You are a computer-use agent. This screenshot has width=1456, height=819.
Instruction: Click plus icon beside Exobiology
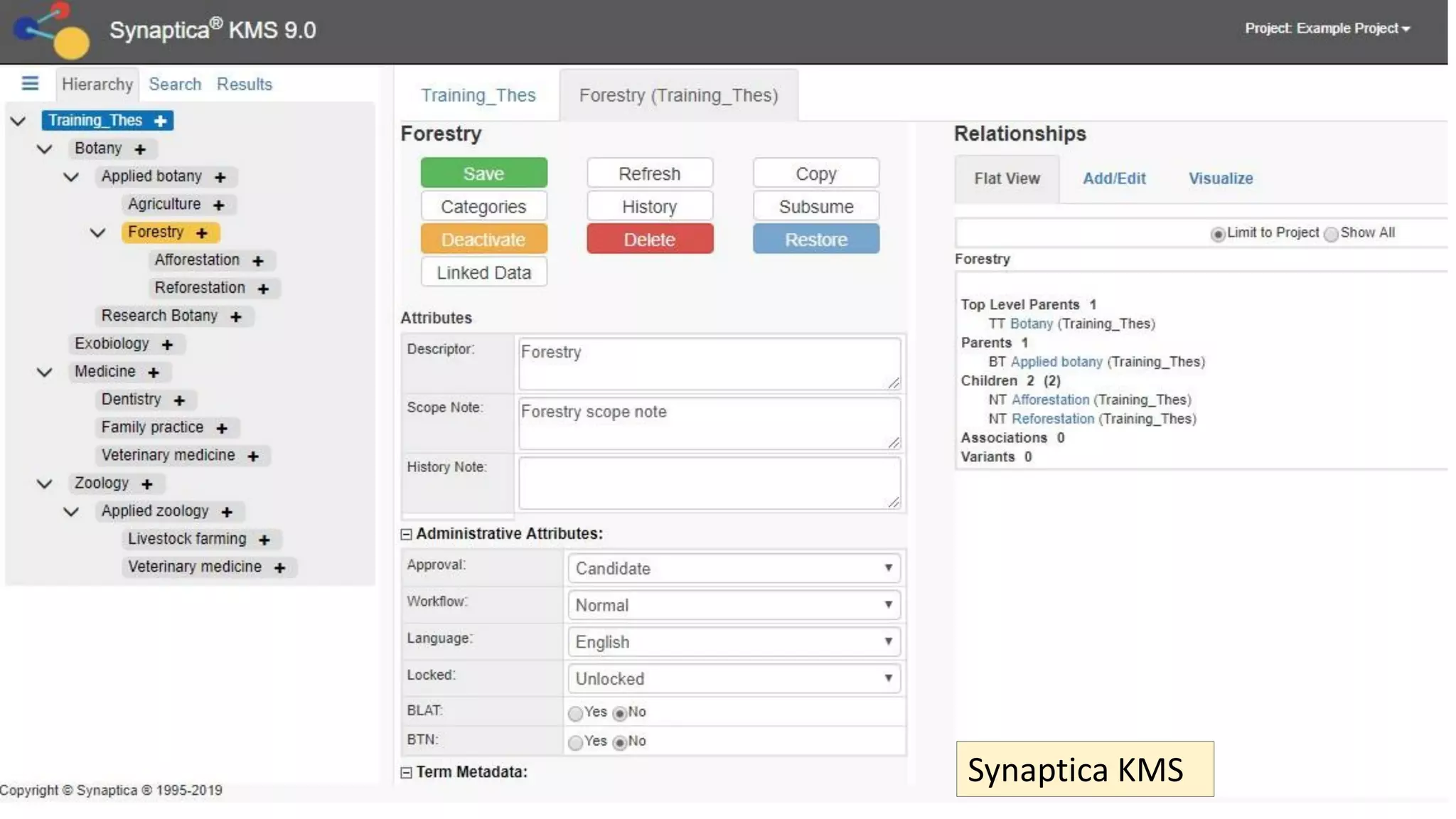[x=168, y=344]
